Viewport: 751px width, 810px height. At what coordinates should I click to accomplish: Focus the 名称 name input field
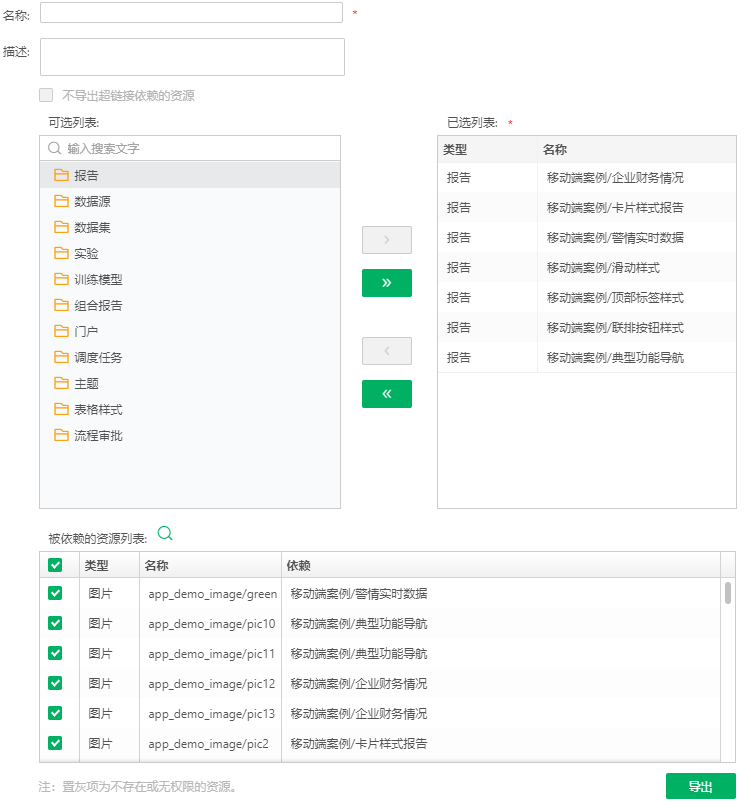click(x=191, y=13)
